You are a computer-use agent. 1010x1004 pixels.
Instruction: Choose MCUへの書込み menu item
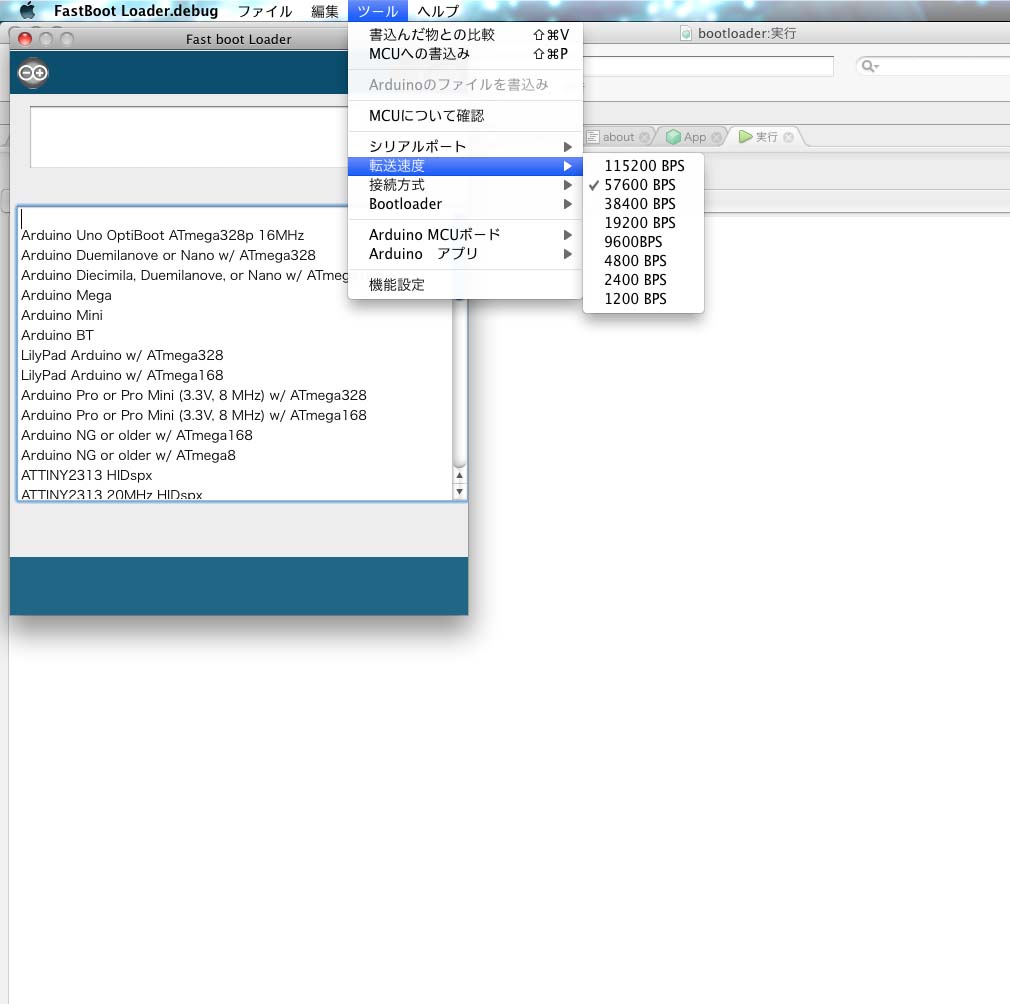[465, 53]
